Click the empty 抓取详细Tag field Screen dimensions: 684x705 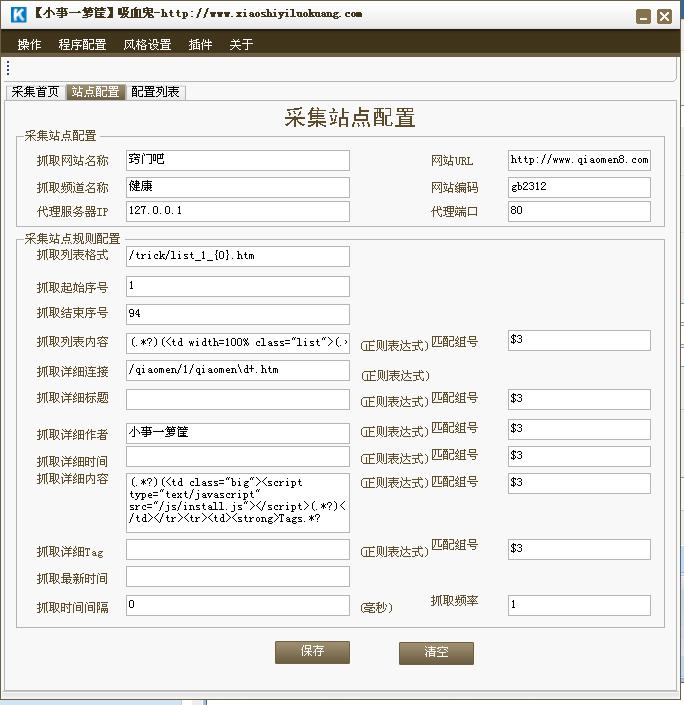[x=237, y=549]
